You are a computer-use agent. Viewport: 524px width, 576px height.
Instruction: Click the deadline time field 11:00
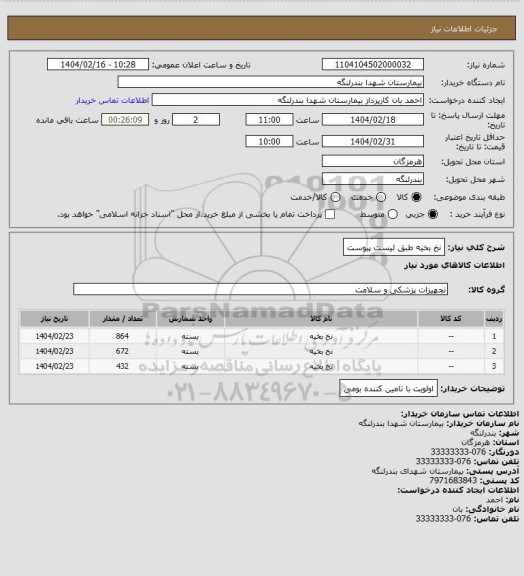pyautogui.click(x=269, y=120)
